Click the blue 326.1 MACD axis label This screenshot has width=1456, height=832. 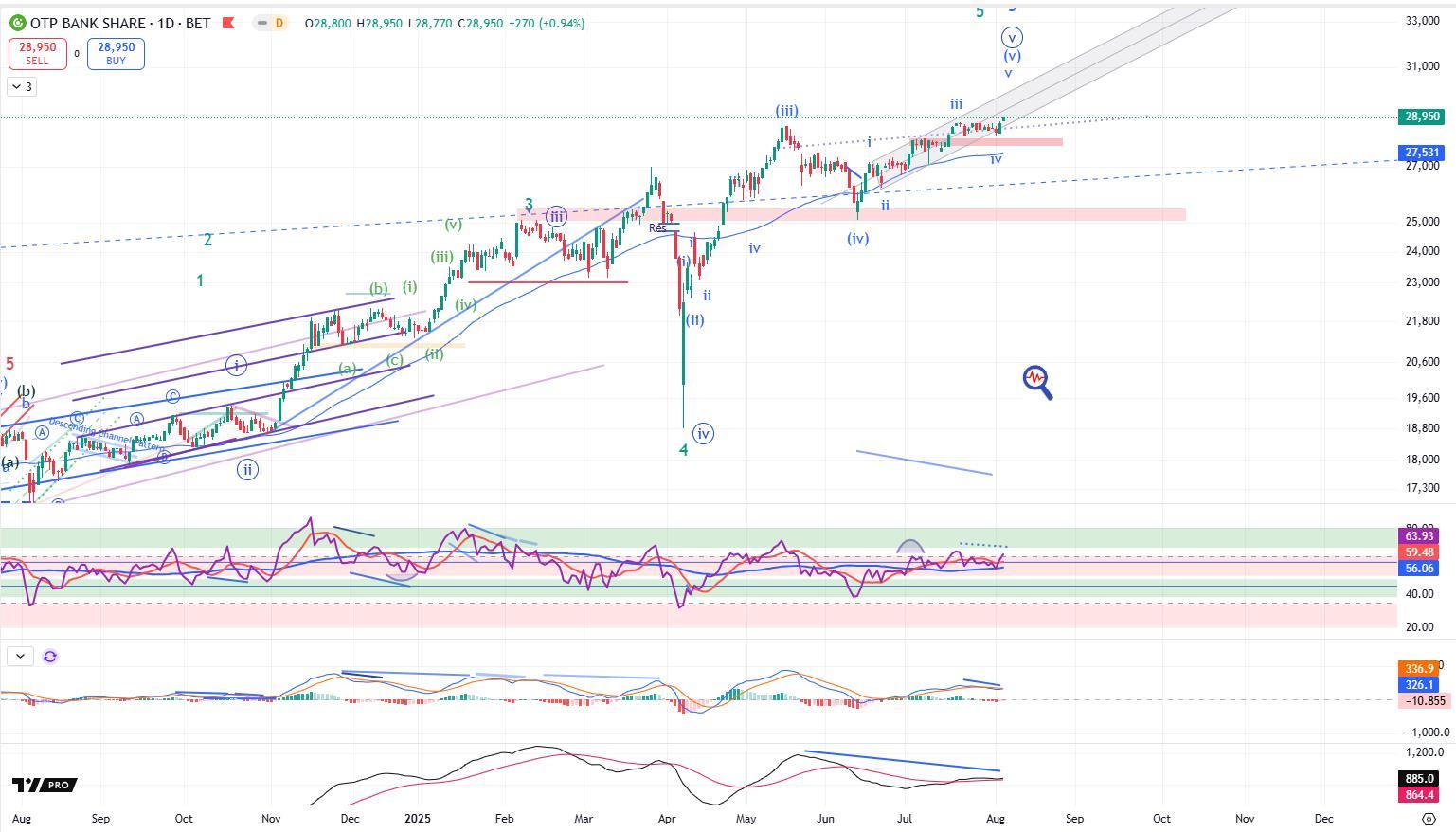tap(1419, 684)
